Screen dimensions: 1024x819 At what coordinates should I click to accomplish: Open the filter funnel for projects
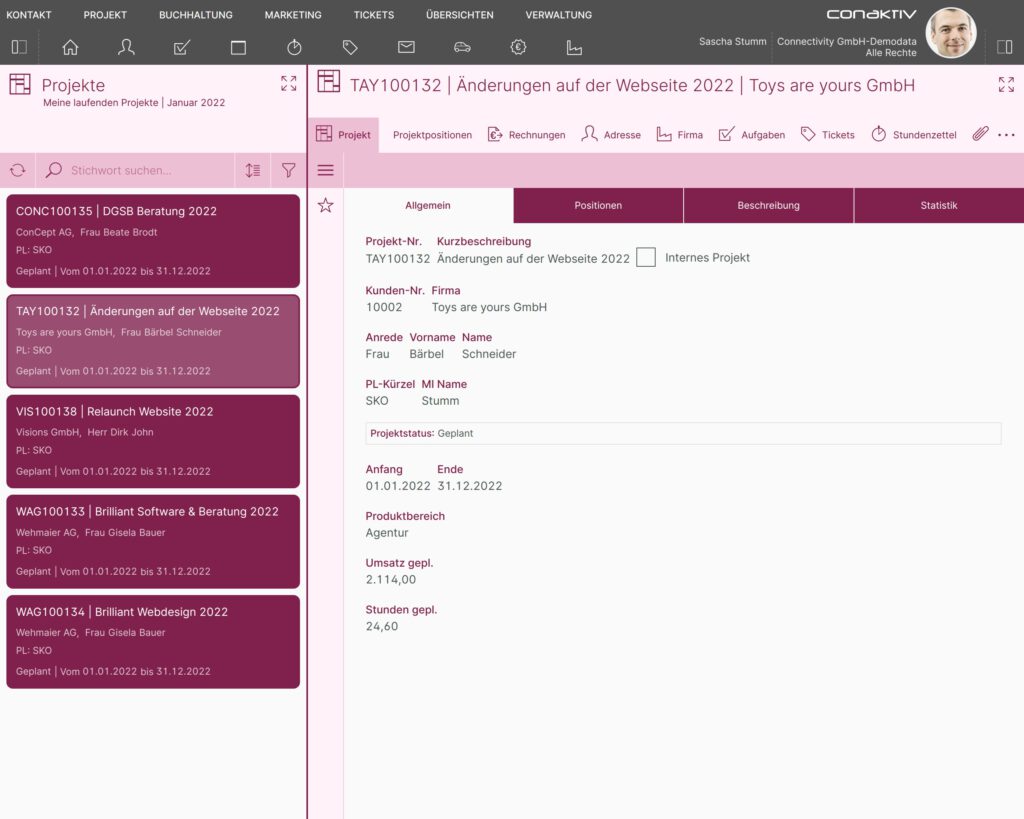(x=288, y=170)
